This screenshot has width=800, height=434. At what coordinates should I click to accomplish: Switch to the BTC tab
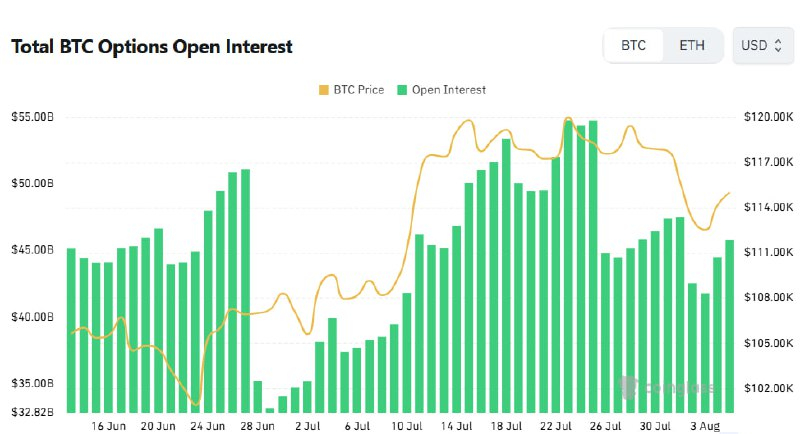633,46
